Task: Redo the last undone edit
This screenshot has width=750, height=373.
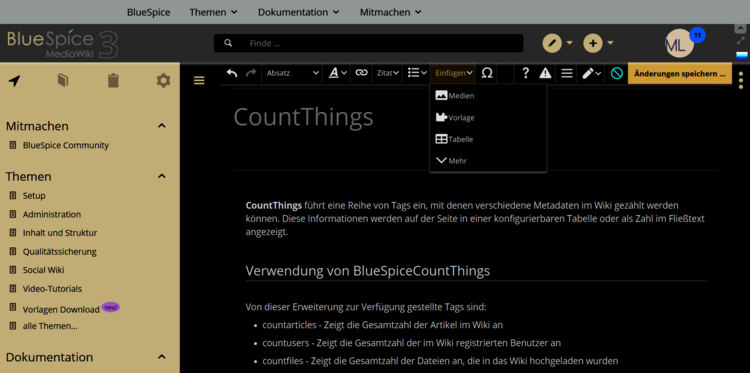Action: tap(251, 73)
